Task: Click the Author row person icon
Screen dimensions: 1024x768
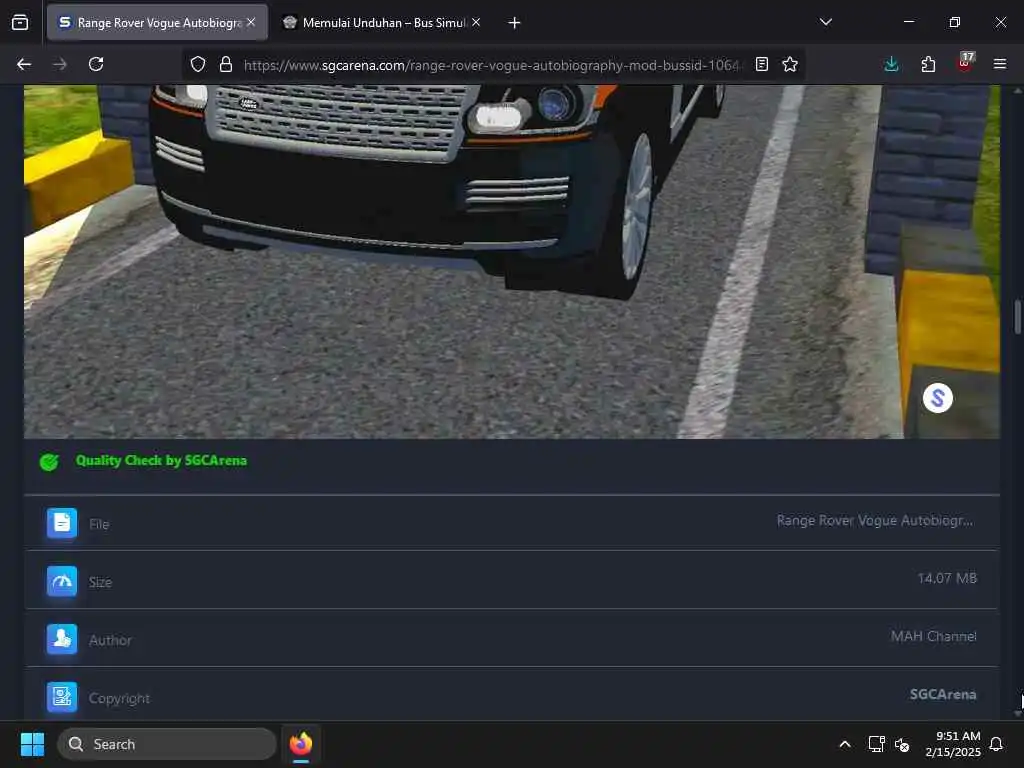Action: 62,639
